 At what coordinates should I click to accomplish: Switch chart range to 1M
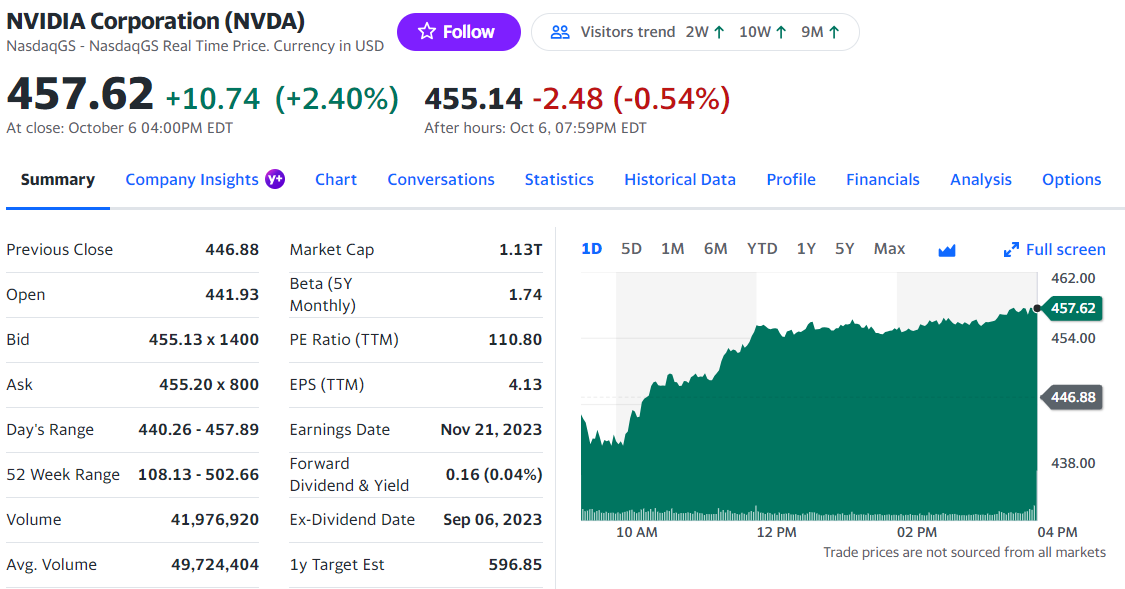[x=673, y=249]
